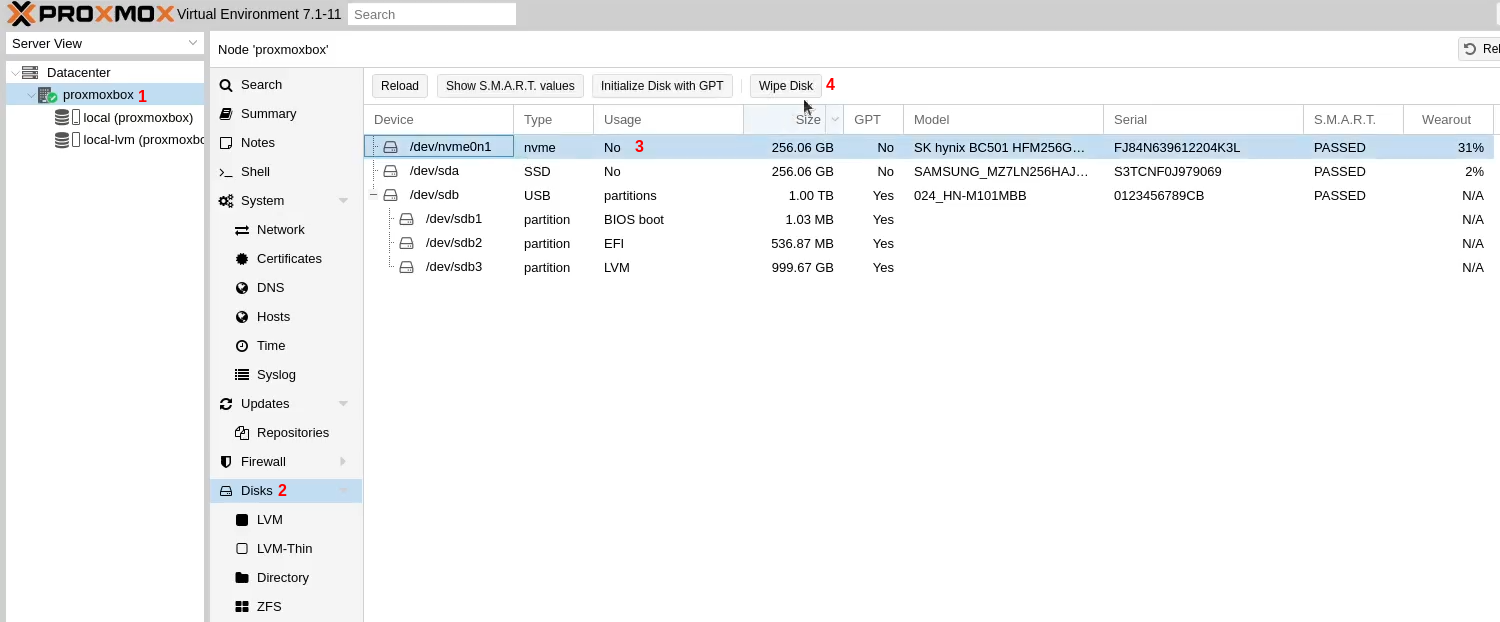1500x622 pixels.
Task: Focus the top Search input field
Action: click(432, 14)
